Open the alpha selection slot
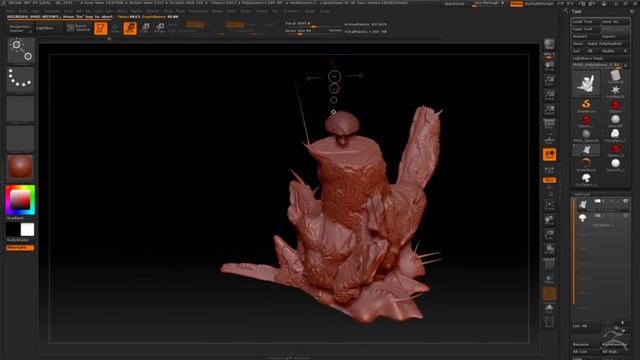This screenshot has width=640, height=360. (x=20, y=109)
